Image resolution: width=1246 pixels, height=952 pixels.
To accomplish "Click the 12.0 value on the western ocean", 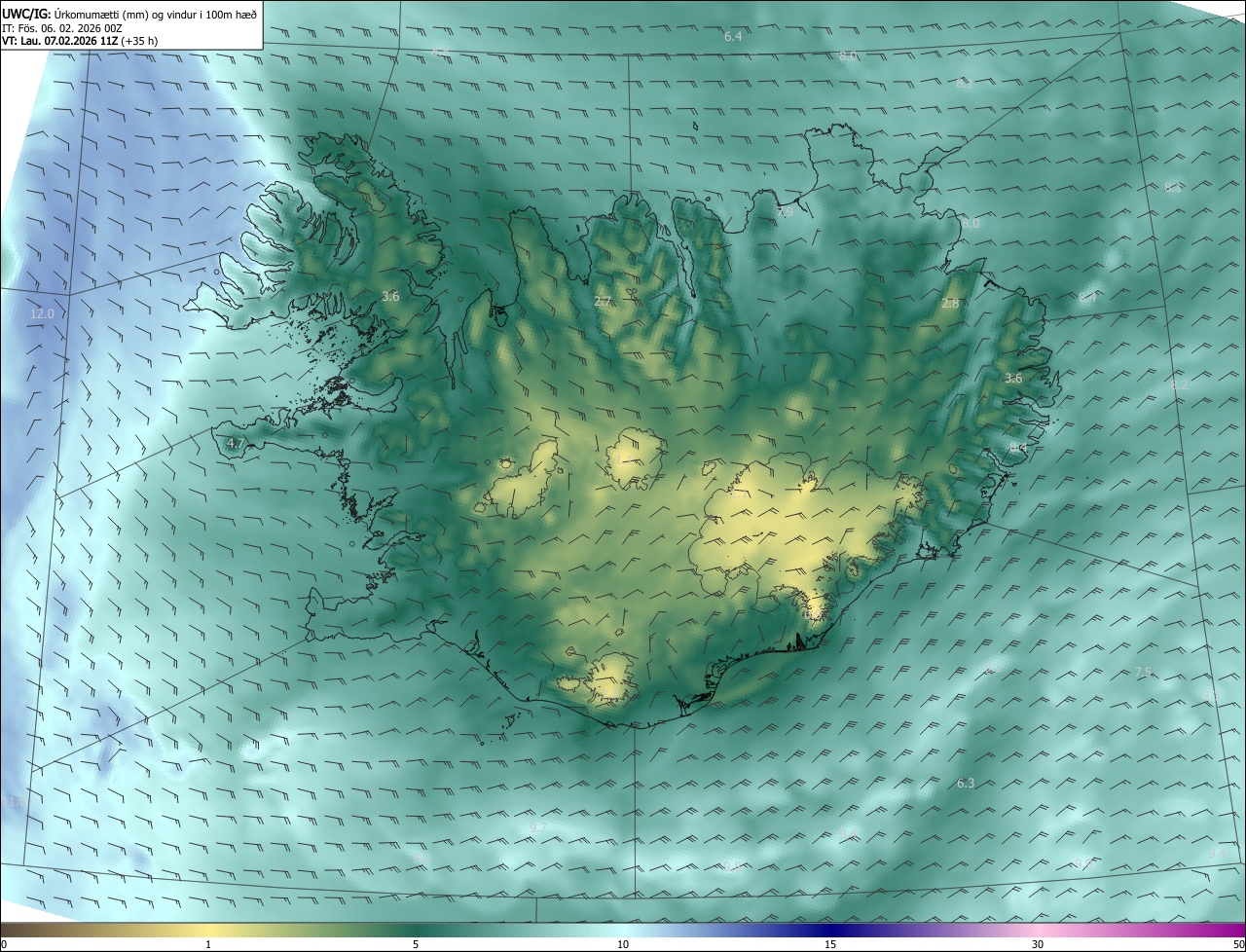I will [x=42, y=313].
